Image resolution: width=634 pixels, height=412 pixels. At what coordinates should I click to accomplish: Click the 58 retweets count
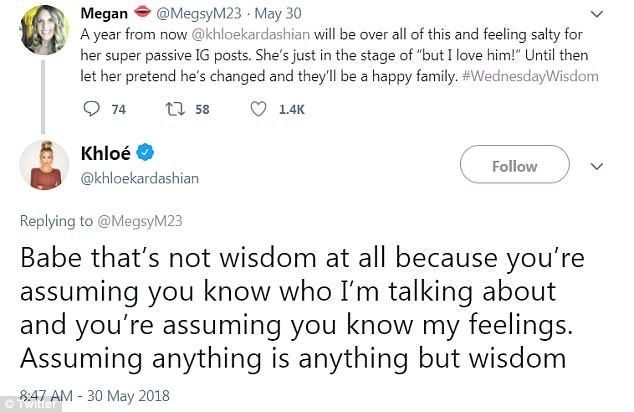(202, 110)
